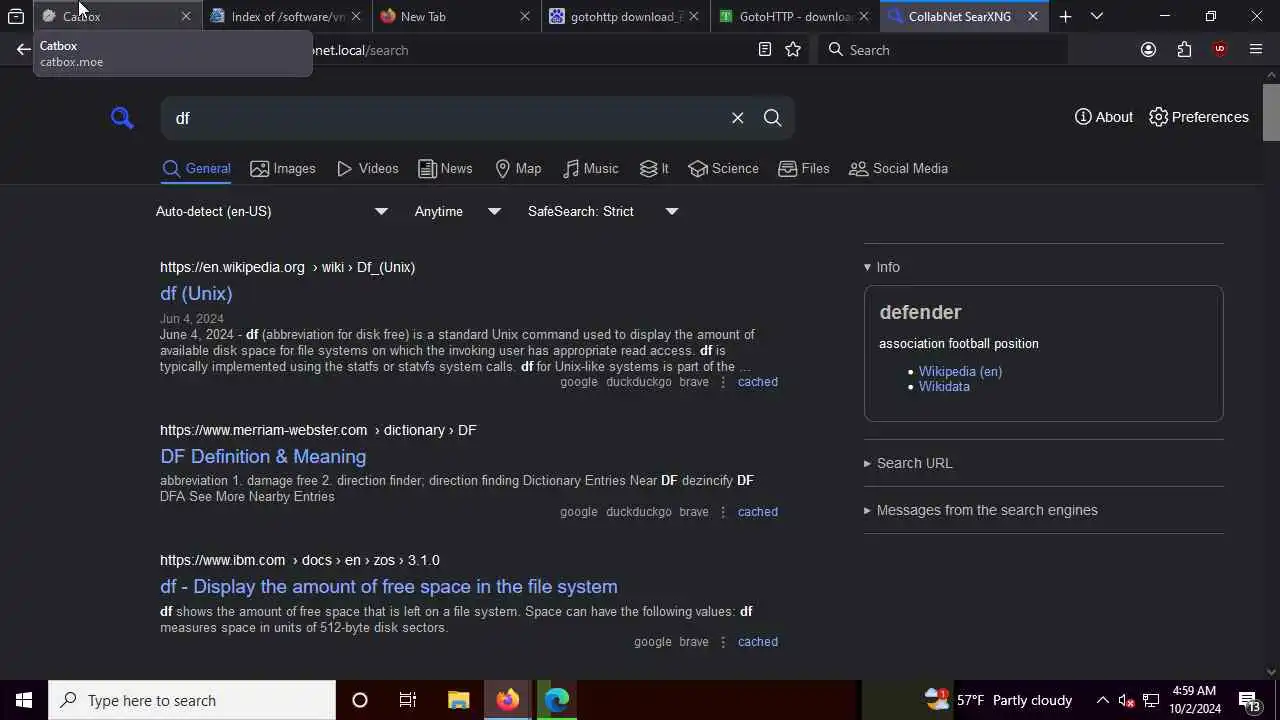Bookmark this page with the star icon
Screen dimensions: 1280x720
(793, 49)
